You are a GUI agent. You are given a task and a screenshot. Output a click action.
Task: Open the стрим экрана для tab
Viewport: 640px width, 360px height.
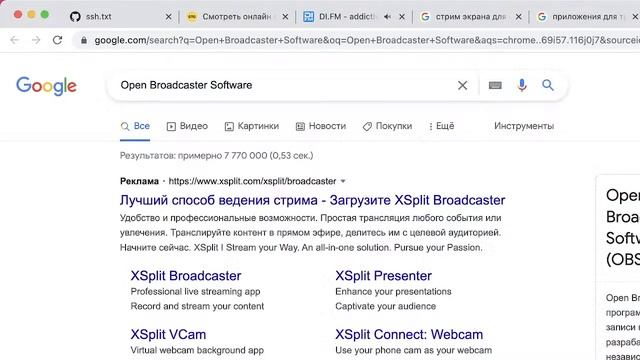471,17
